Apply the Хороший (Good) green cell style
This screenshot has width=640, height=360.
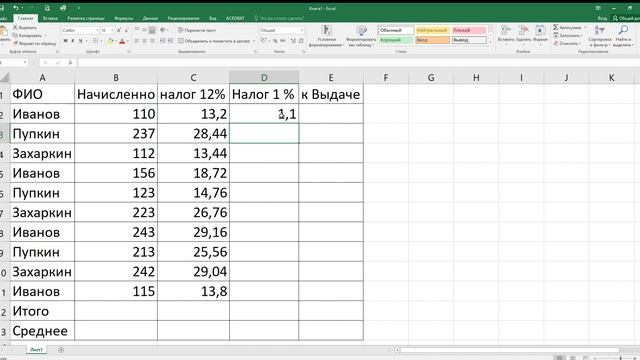tap(396, 40)
